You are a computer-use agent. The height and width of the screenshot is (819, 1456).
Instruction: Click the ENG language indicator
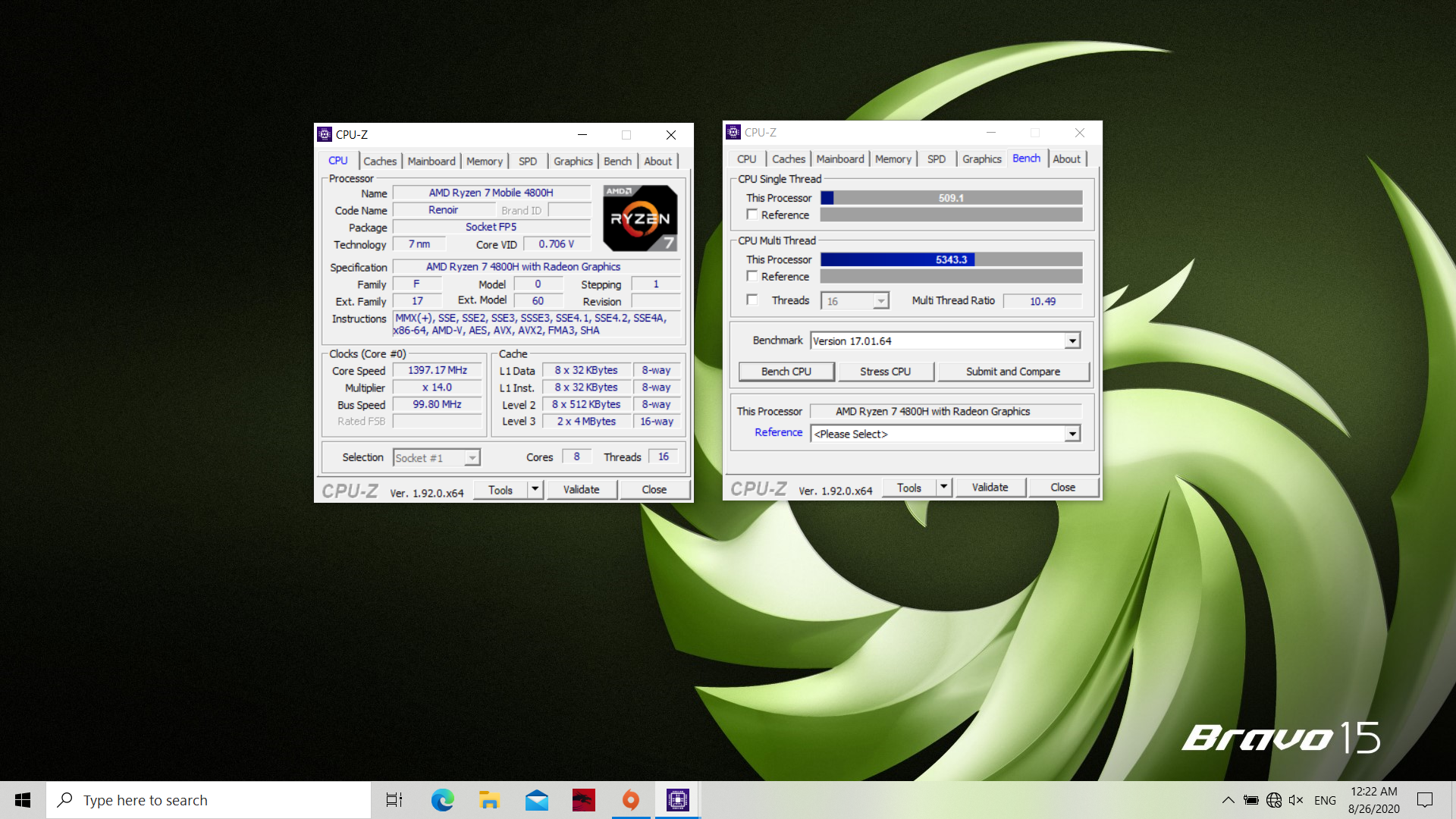(1325, 800)
